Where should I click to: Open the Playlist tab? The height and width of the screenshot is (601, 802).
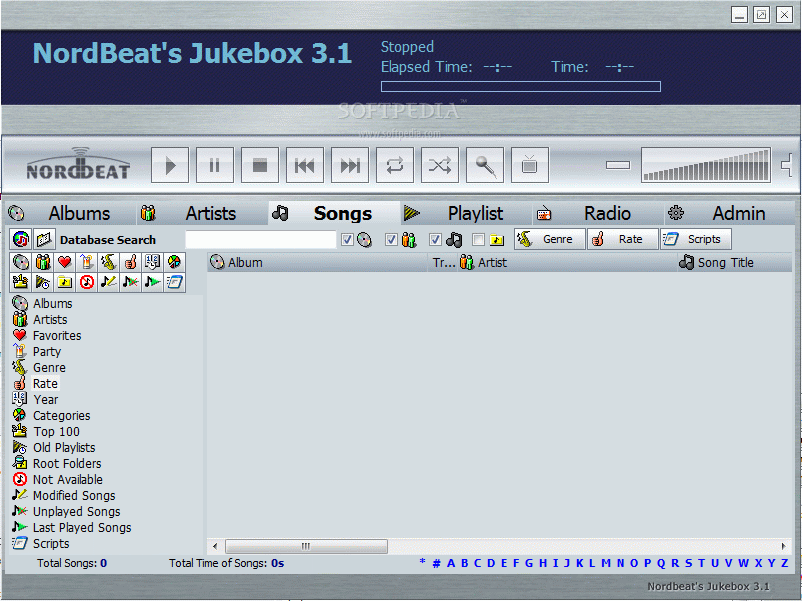[466, 213]
